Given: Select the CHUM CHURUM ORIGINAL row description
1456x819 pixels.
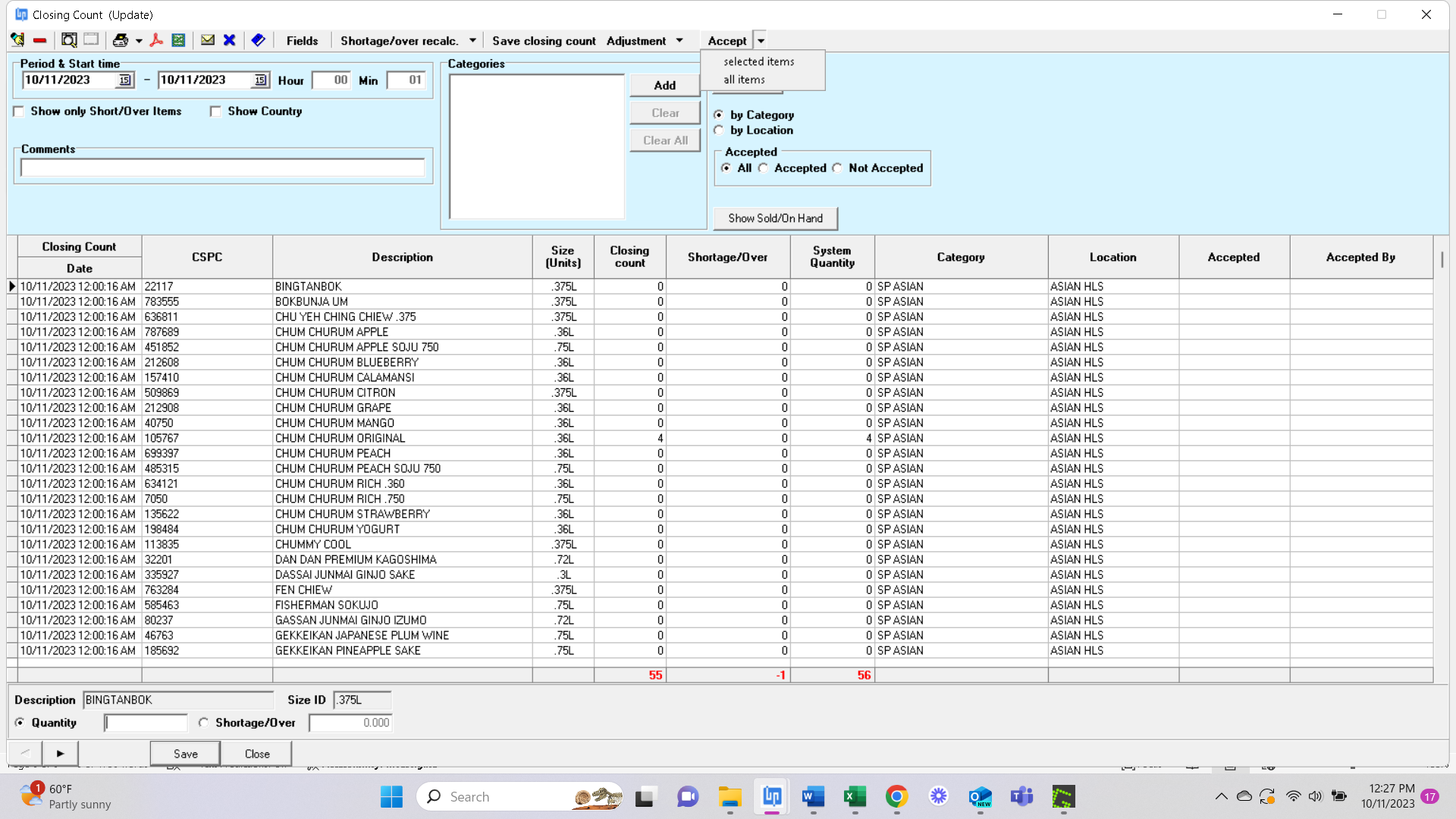Looking at the screenshot, I should point(402,438).
